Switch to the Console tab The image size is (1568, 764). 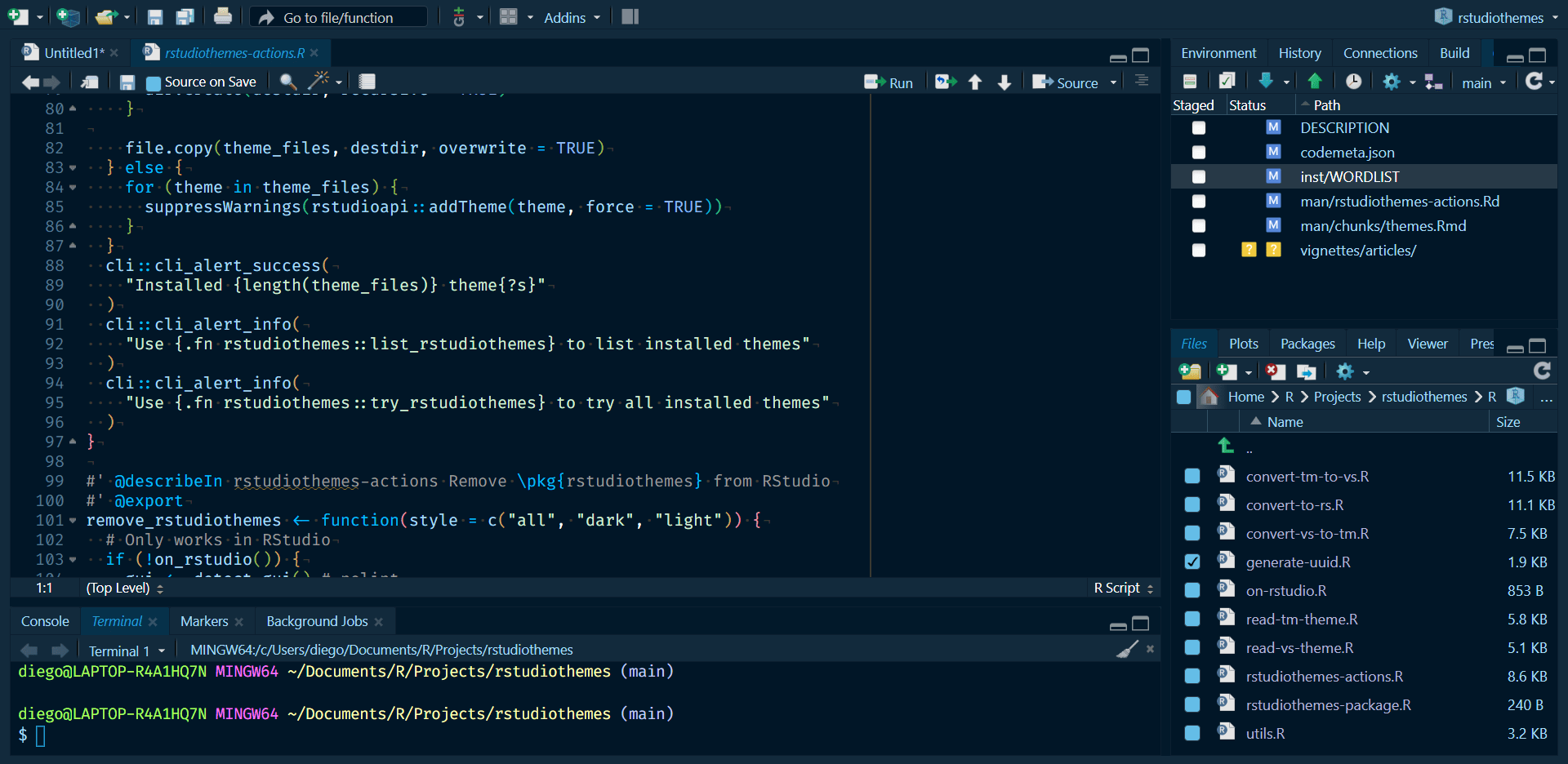click(x=43, y=620)
